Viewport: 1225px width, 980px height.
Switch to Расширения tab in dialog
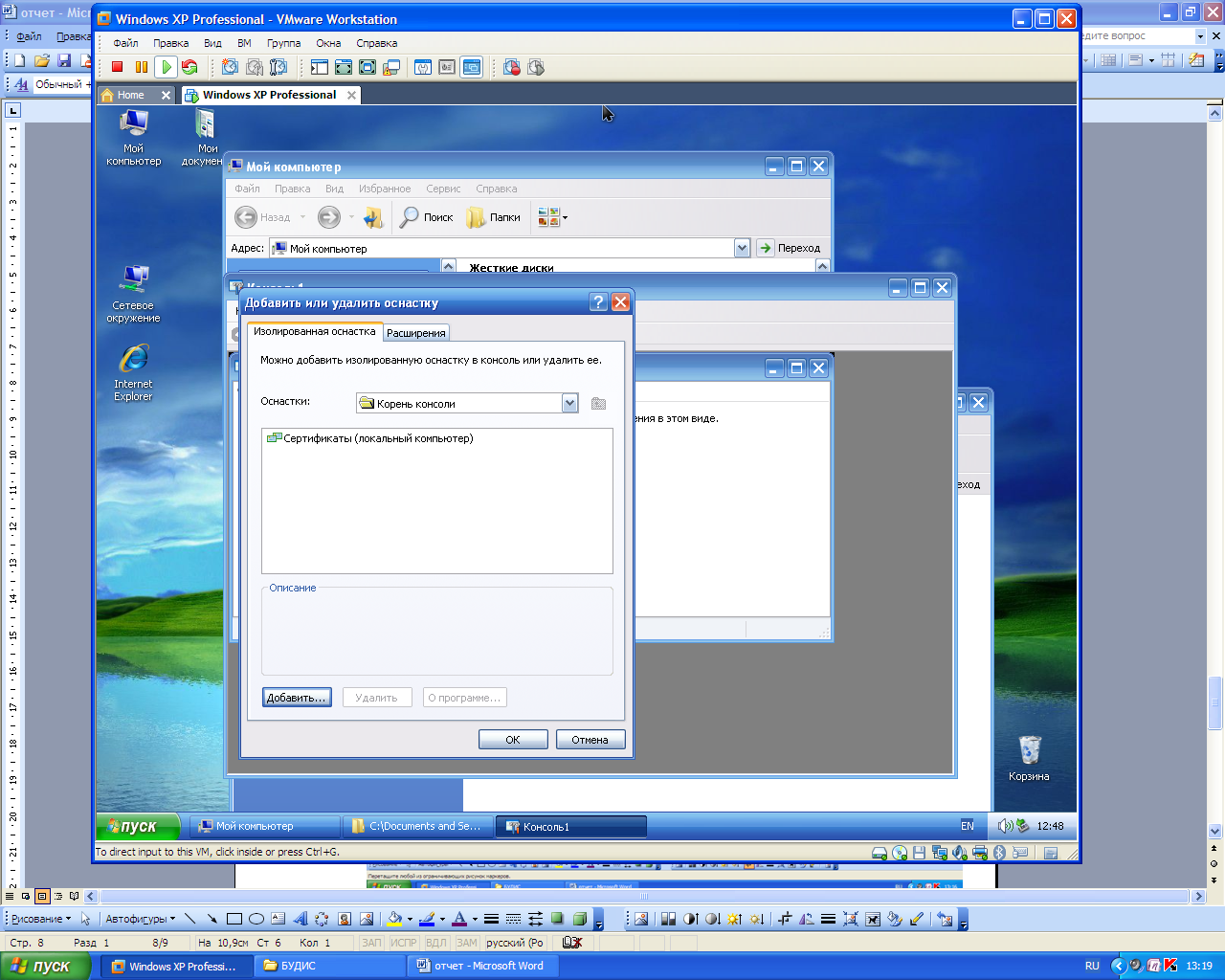(x=416, y=333)
